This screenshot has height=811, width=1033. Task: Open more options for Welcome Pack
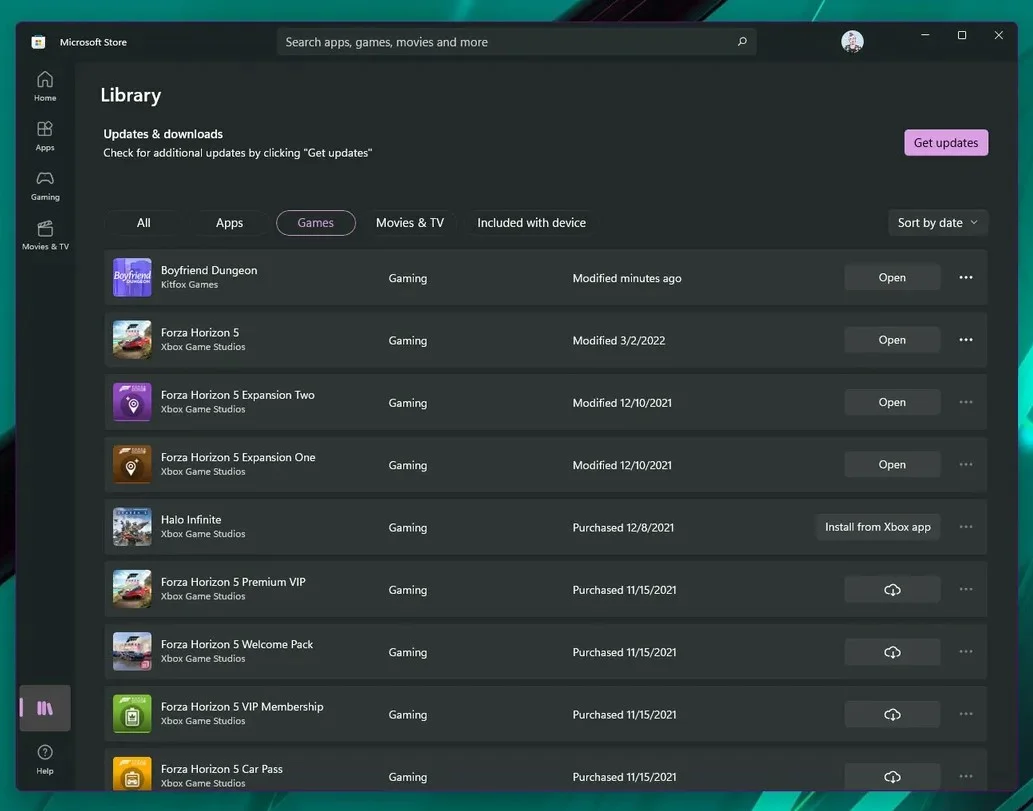pos(966,652)
